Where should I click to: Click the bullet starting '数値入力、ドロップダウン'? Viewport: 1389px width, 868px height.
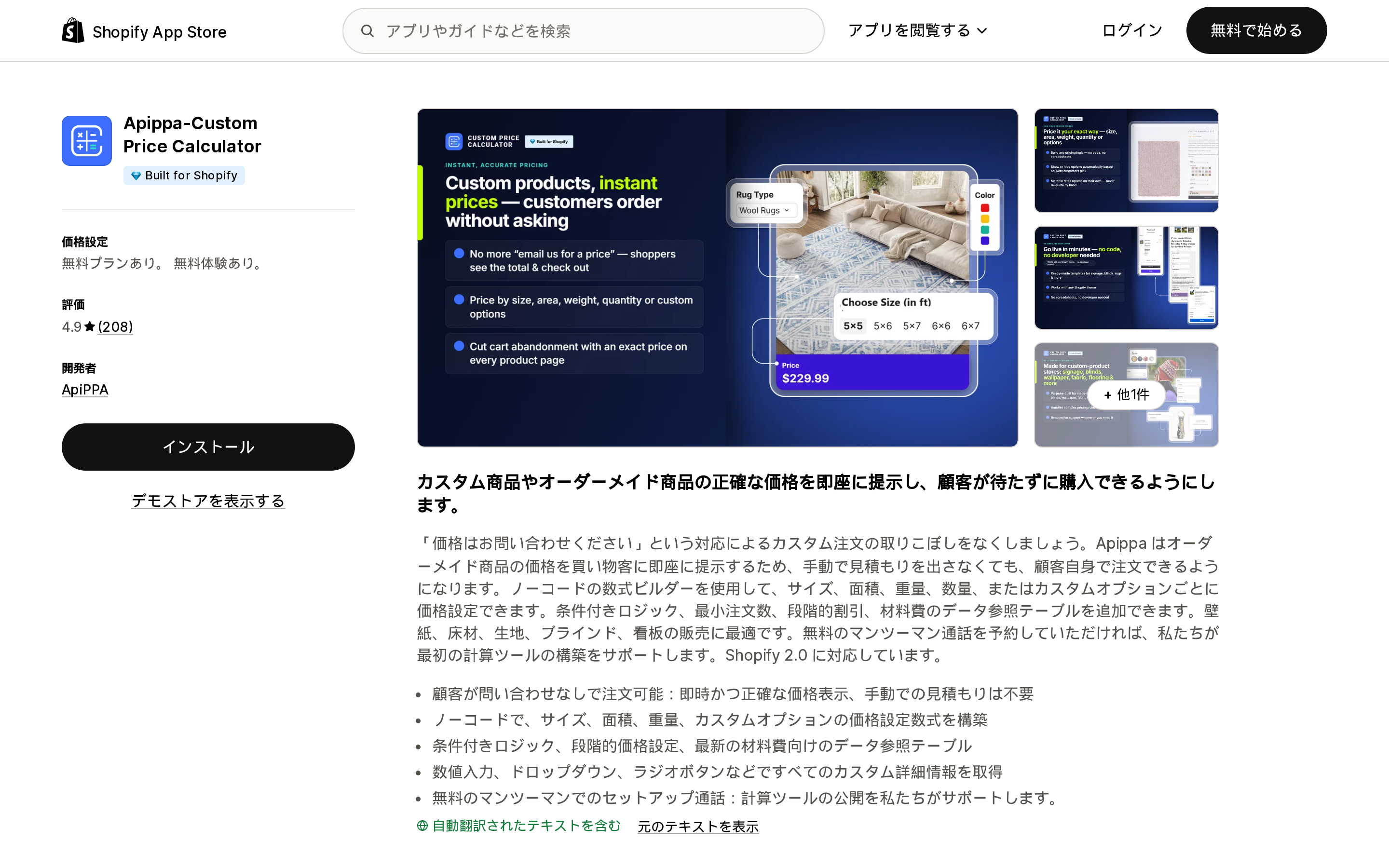click(x=718, y=772)
